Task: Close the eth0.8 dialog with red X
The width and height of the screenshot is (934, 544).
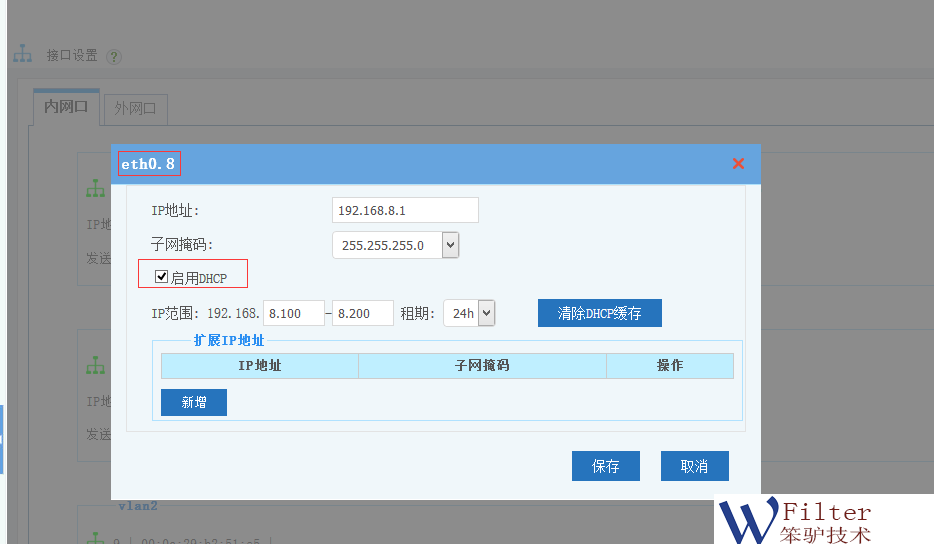Action: click(738, 164)
